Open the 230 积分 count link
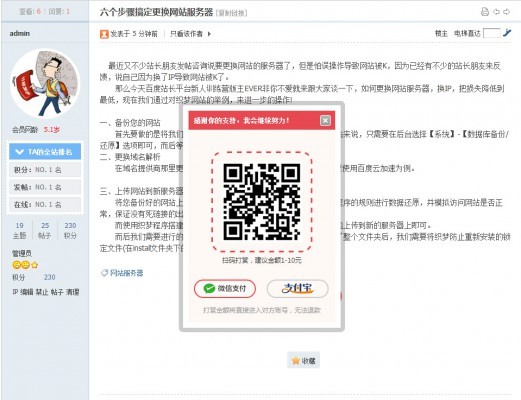 point(70,230)
